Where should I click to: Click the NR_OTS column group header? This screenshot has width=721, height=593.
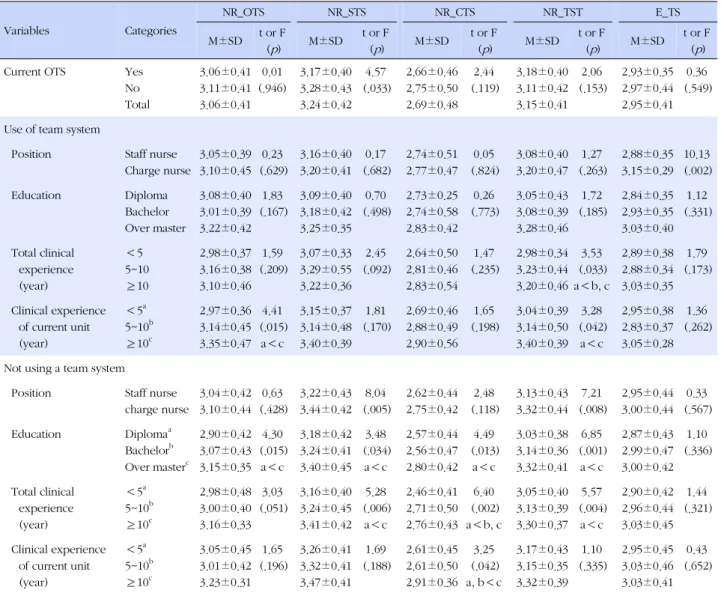tap(243, 12)
